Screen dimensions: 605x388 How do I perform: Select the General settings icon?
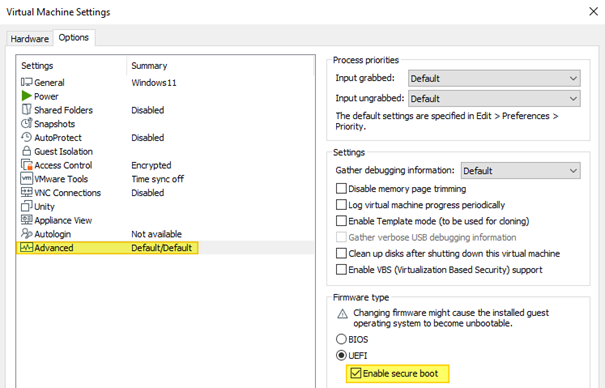27,82
